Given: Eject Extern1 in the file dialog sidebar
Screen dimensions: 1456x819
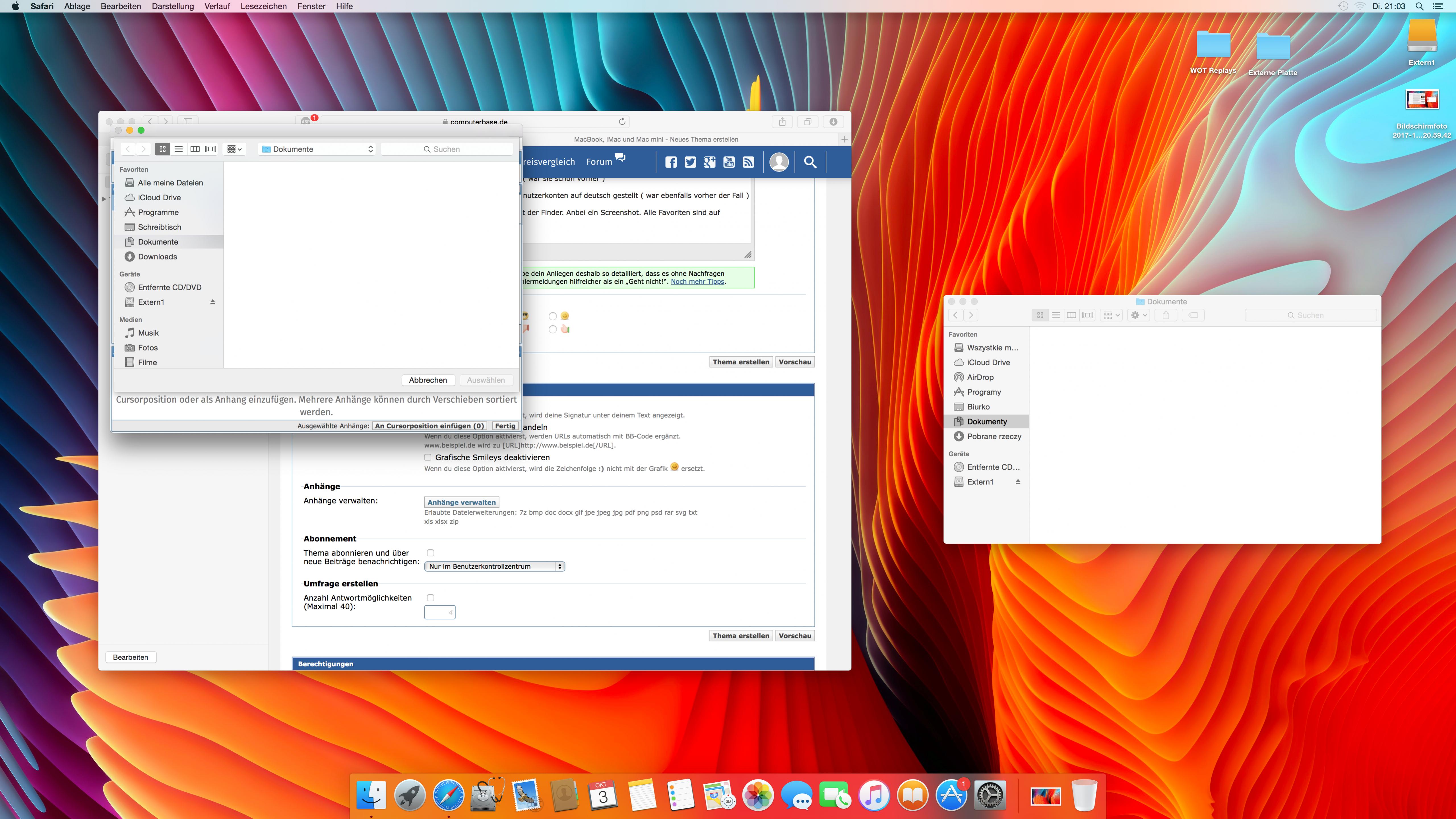Looking at the screenshot, I should pyautogui.click(x=212, y=302).
